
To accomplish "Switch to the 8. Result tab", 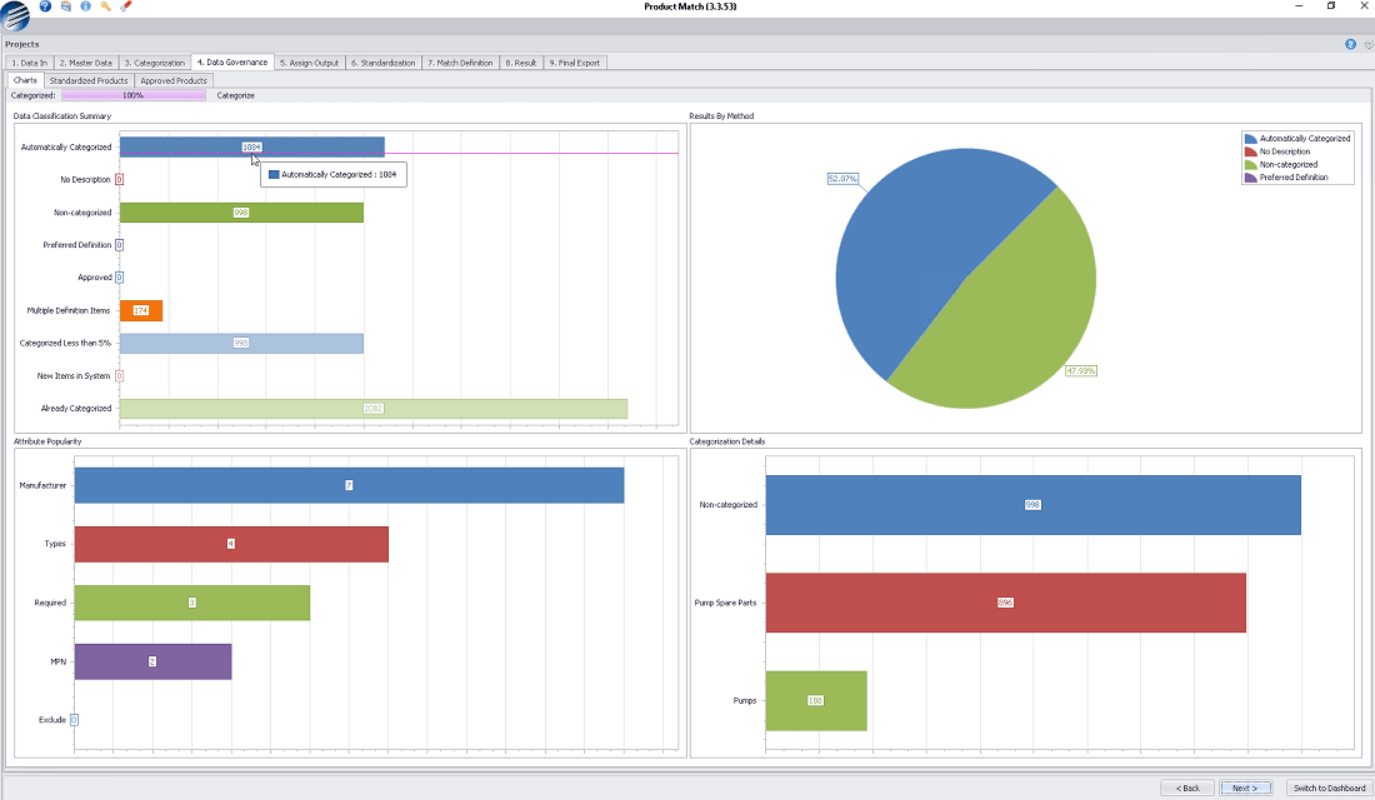I will coord(521,61).
